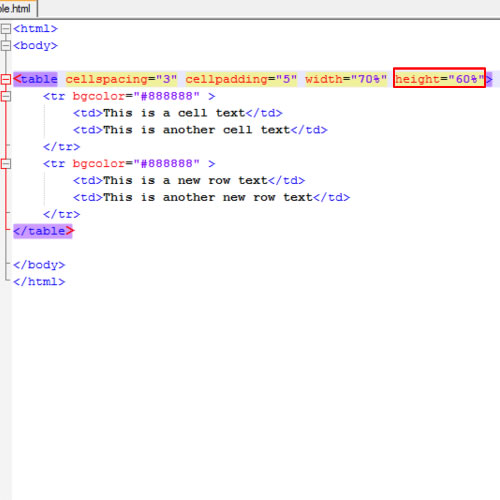Click bgcolor attribute in first tr row
The width and height of the screenshot is (500, 500).
pyautogui.click(x=136, y=96)
